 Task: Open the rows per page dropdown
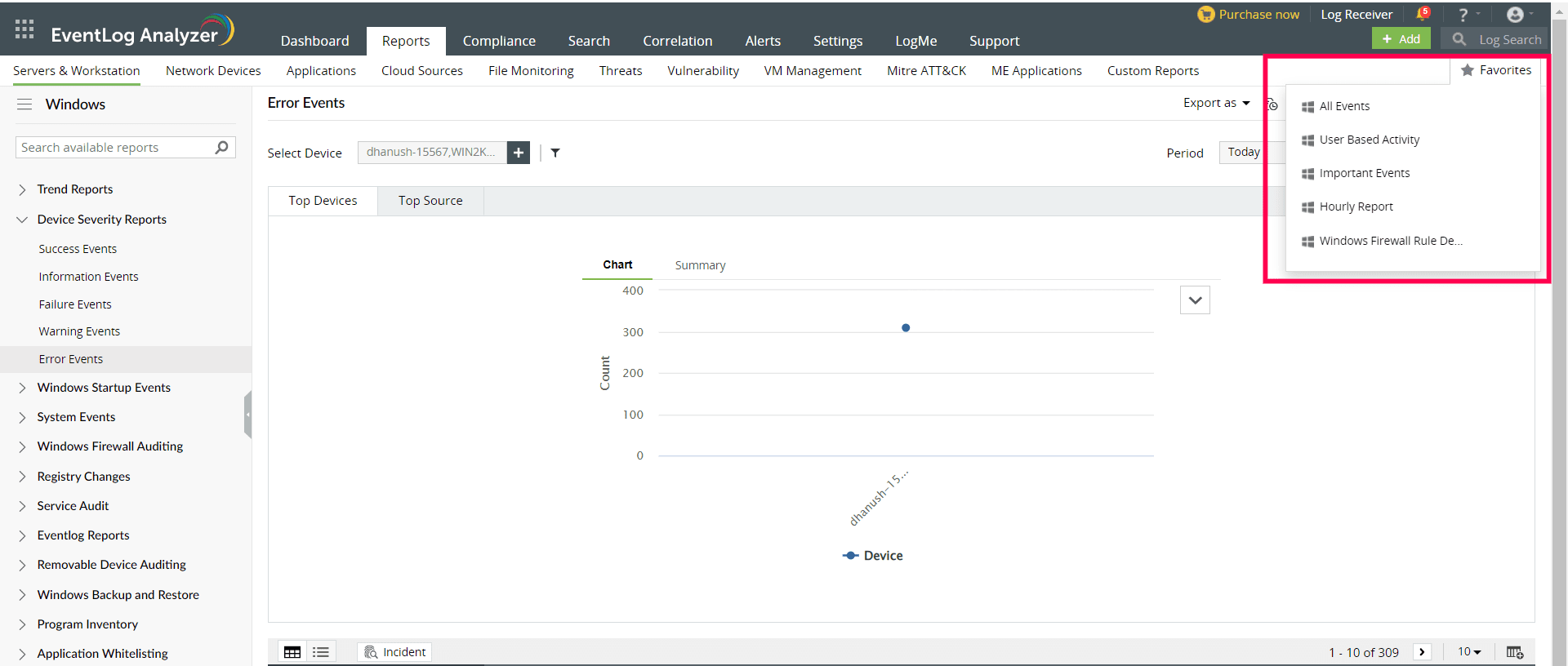click(x=1469, y=652)
